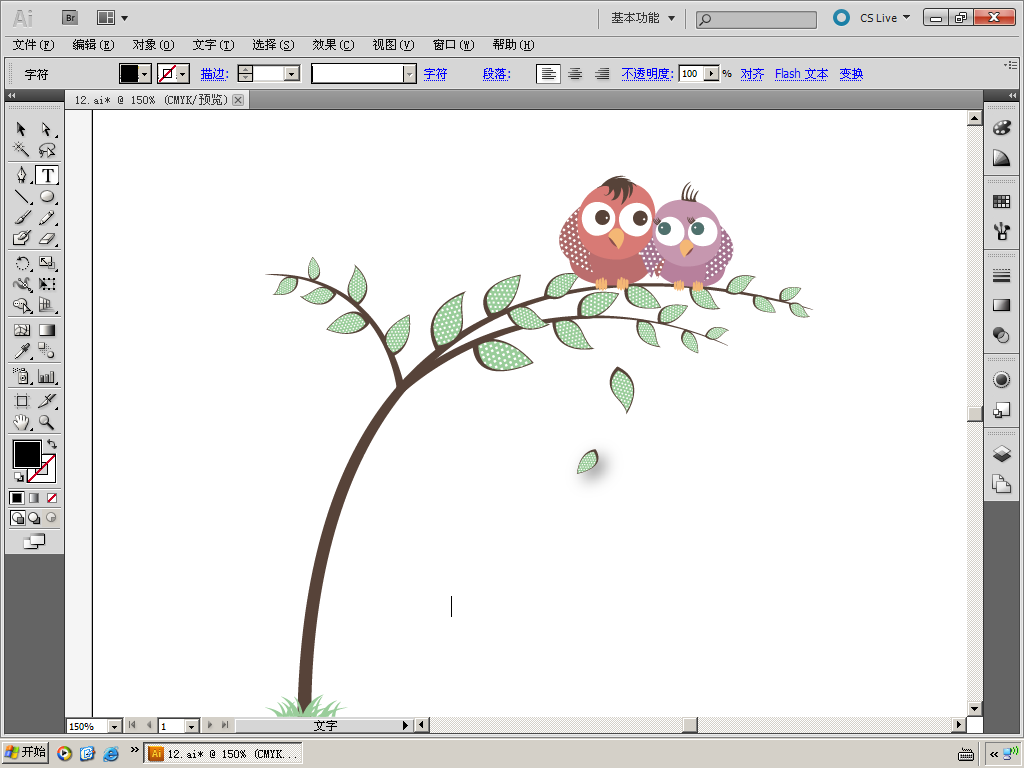Activate the Eyedropper tool

pyautogui.click(x=21, y=351)
